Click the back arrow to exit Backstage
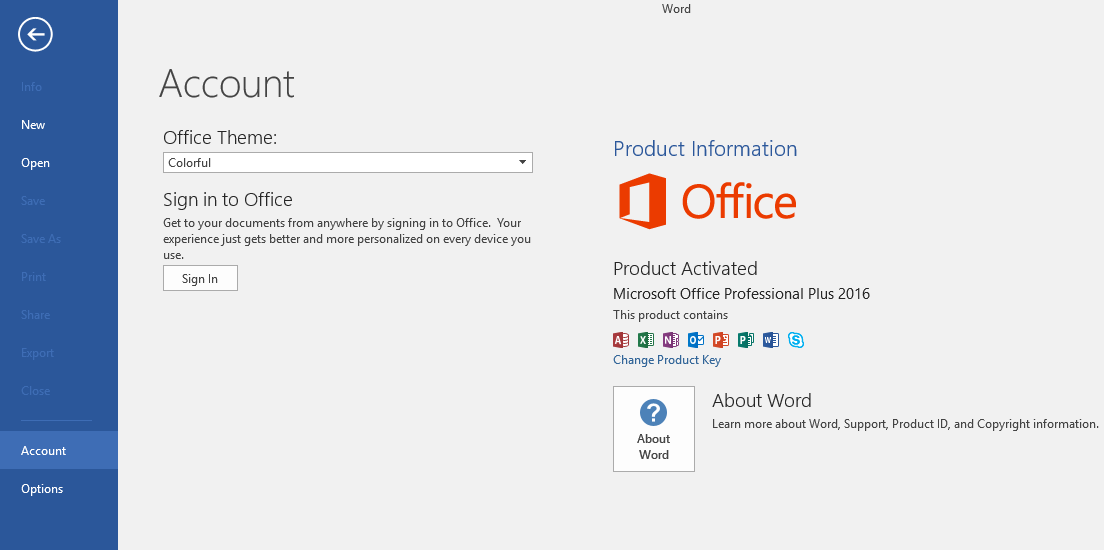1104x550 pixels. (x=35, y=35)
